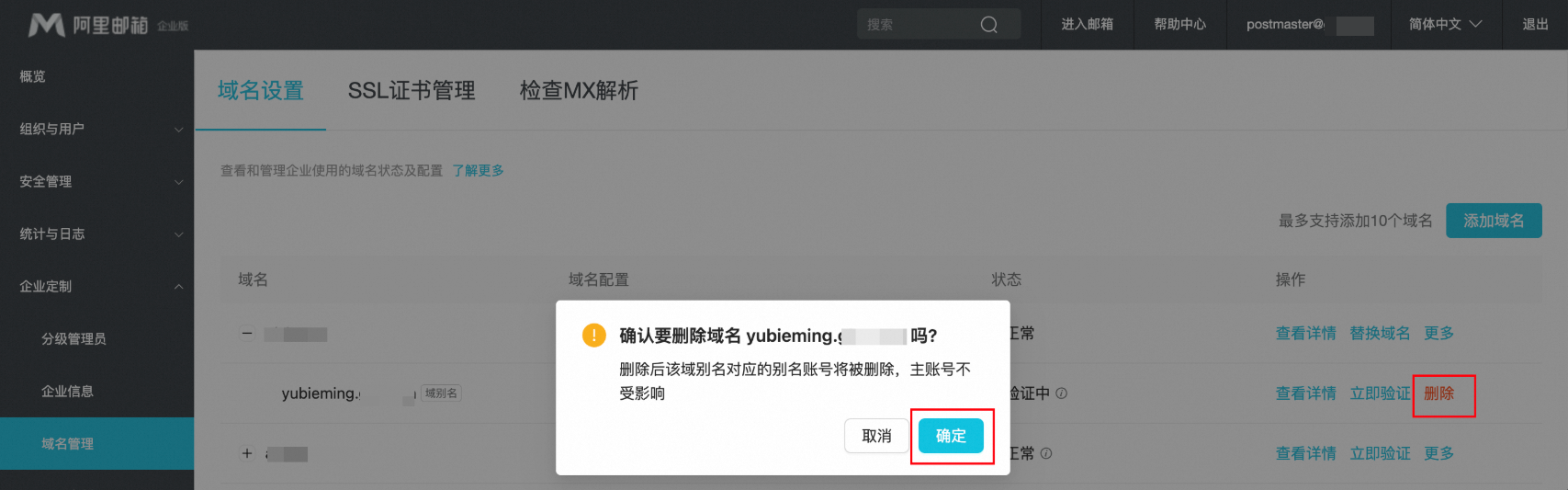Viewport: 1568px width, 490px height.
Task: Click the orange warning icon in dialog
Action: pyautogui.click(x=594, y=335)
